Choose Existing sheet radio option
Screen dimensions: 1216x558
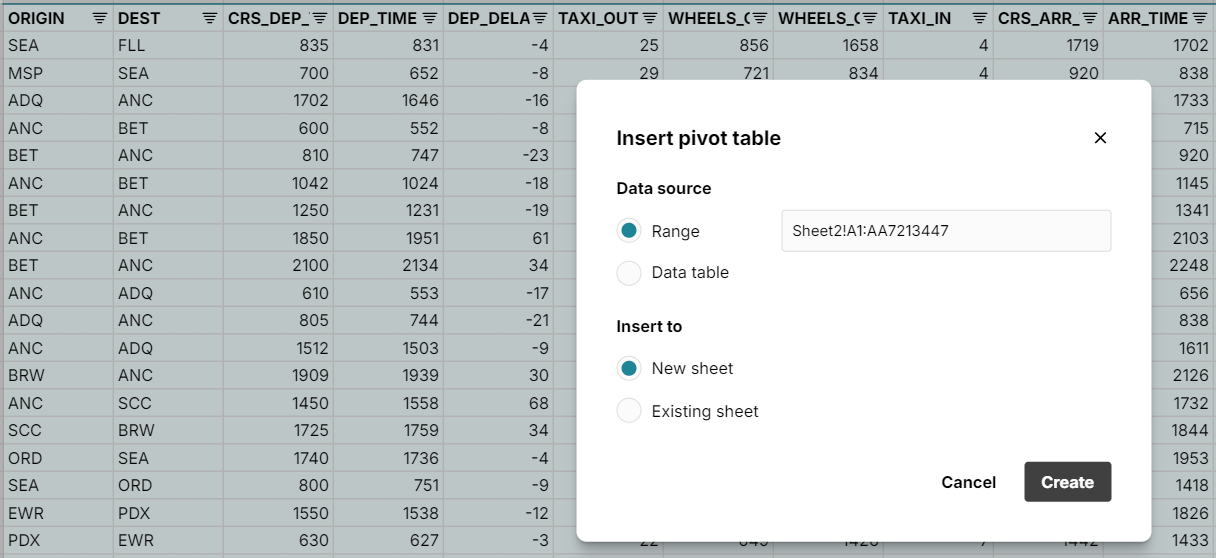point(629,411)
